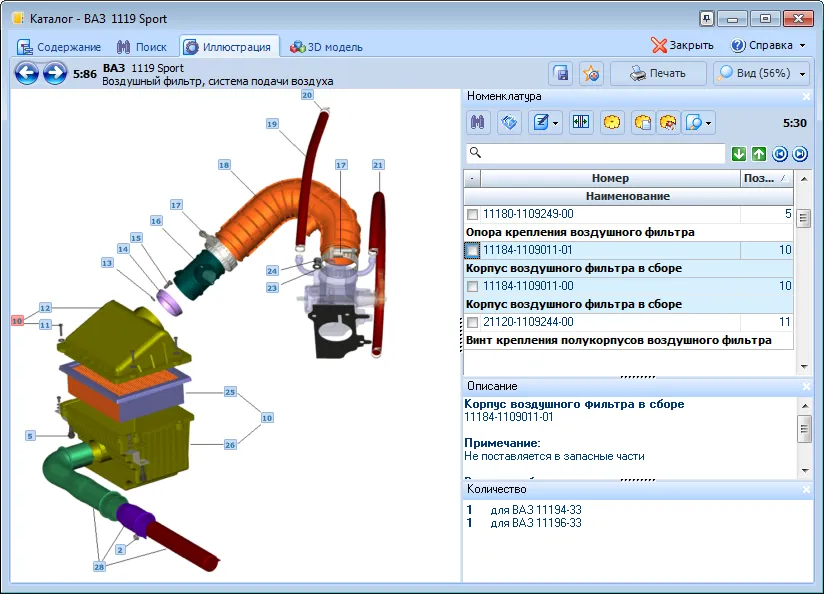The image size is (824, 594).
Task: Click callout label 28 on illustration
Action: [99, 566]
